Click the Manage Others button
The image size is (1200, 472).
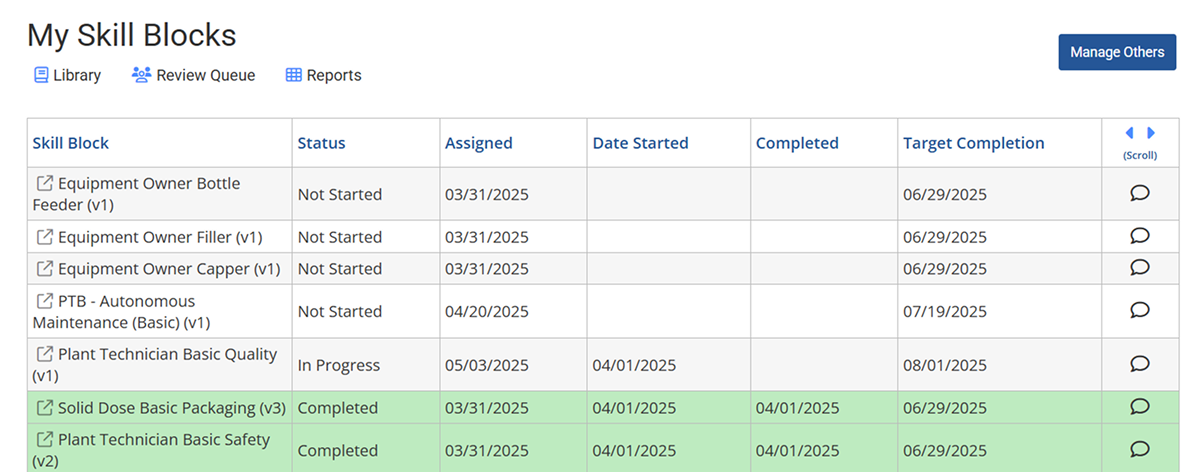pos(1117,52)
